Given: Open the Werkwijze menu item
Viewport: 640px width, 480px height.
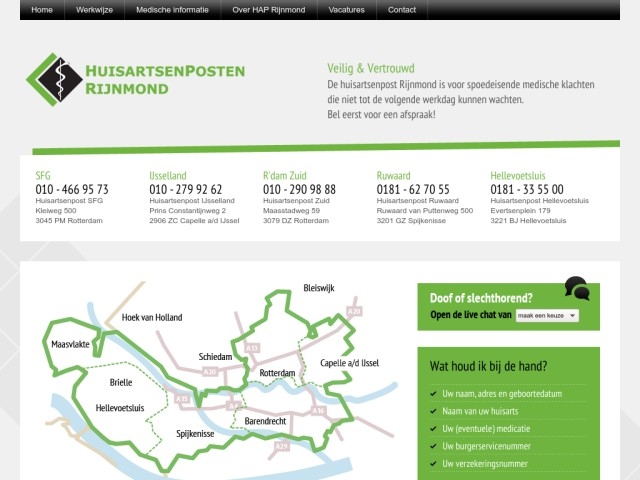Looking at the screenshot, I should click(x=95, y=9).
